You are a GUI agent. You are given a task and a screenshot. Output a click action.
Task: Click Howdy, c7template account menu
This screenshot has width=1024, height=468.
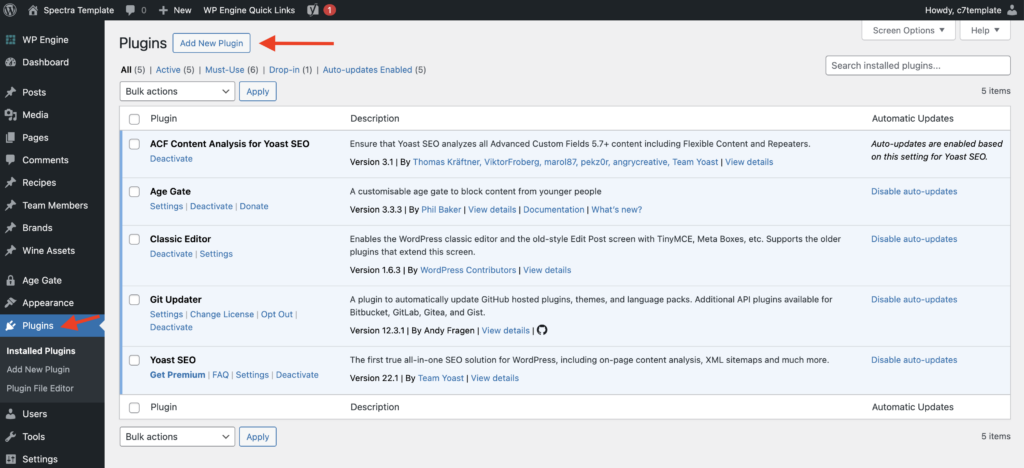[x=972, y=10]
